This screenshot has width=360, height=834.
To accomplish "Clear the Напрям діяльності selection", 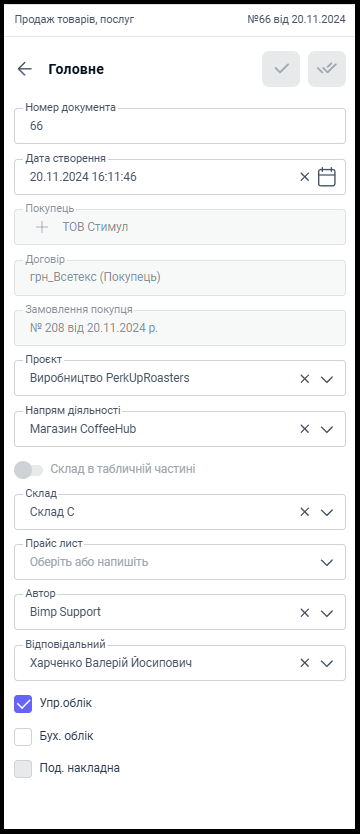I will click(x=305, y=429).
